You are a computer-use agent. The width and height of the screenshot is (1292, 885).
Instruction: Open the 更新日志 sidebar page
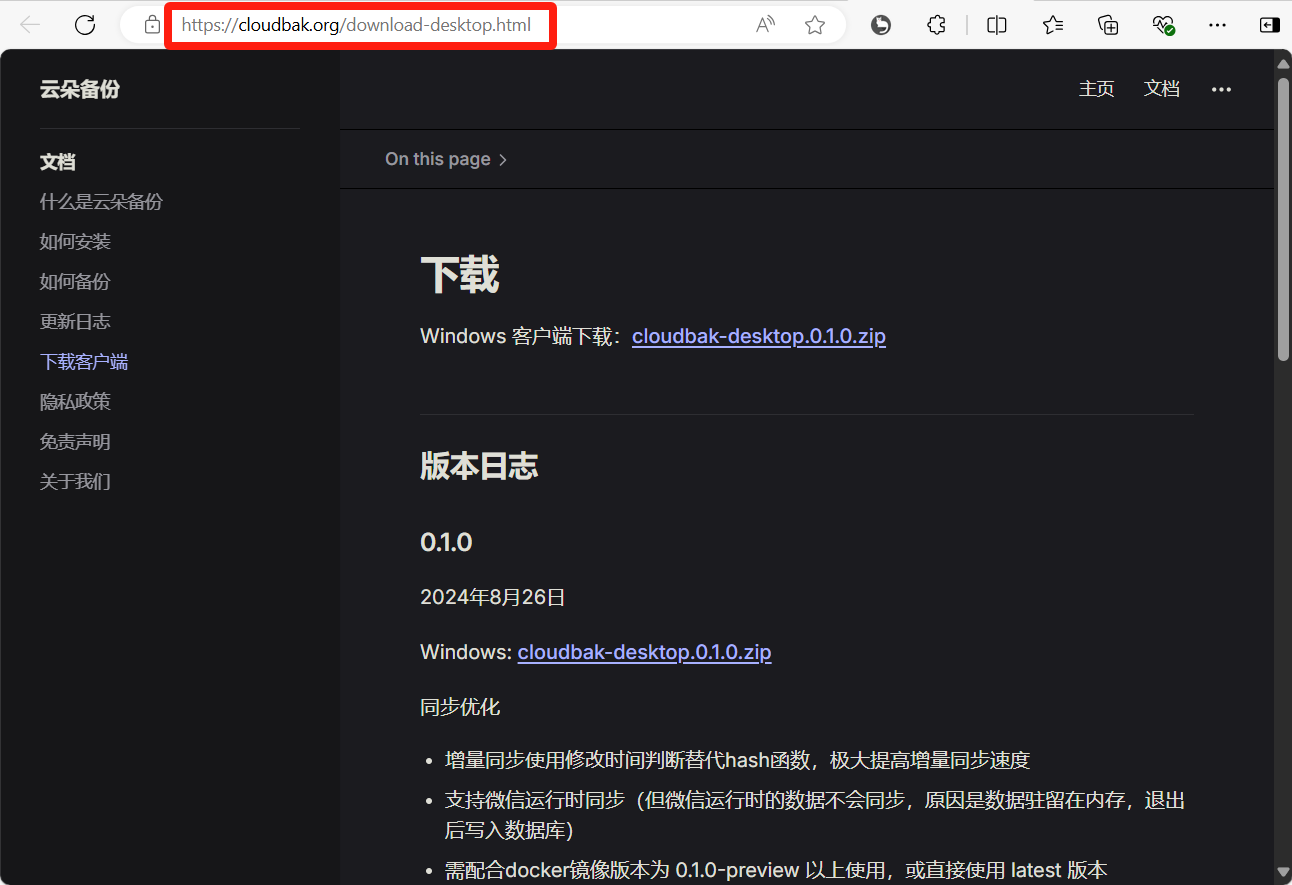coord(75,322)
